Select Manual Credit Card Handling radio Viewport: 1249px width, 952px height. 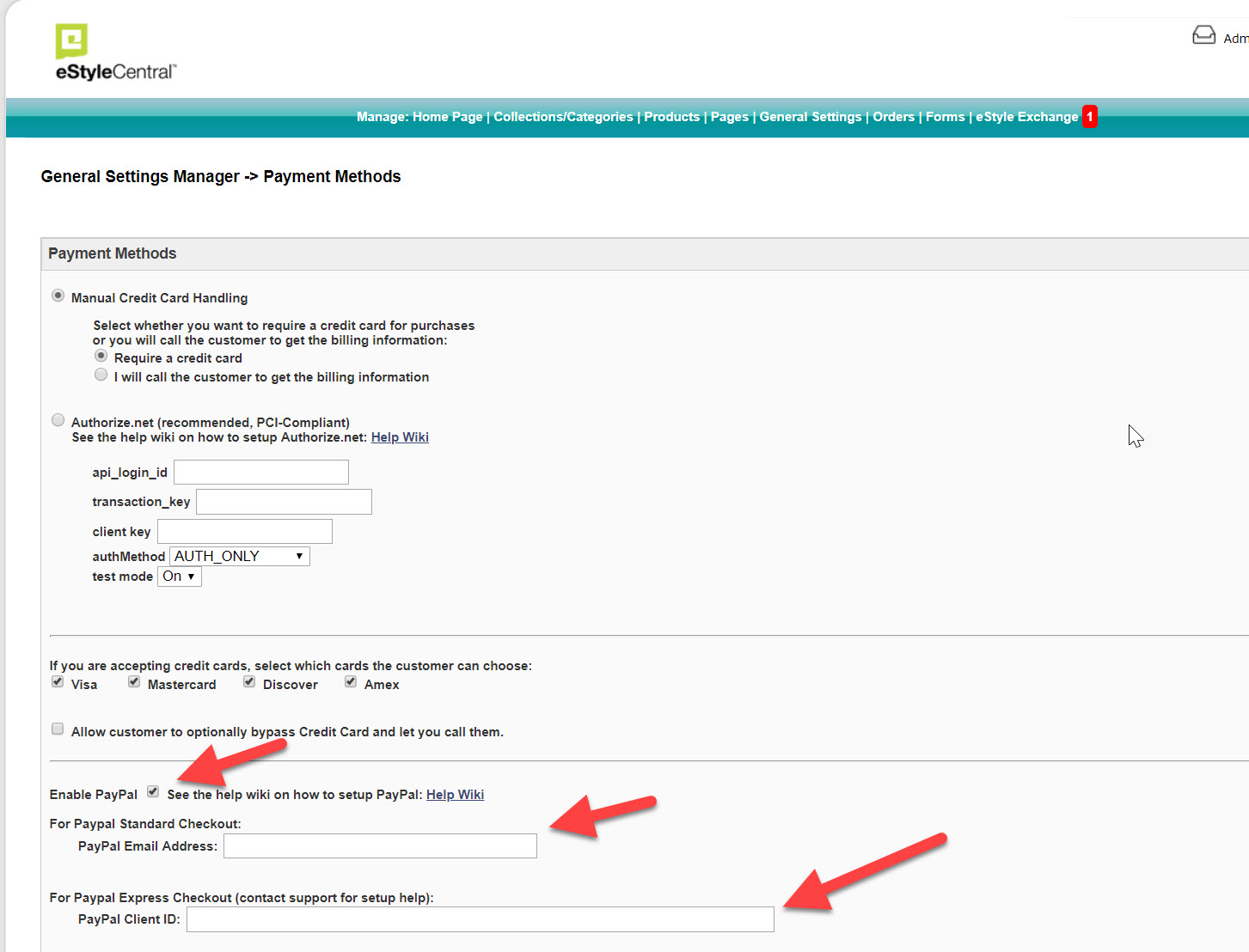58,296
